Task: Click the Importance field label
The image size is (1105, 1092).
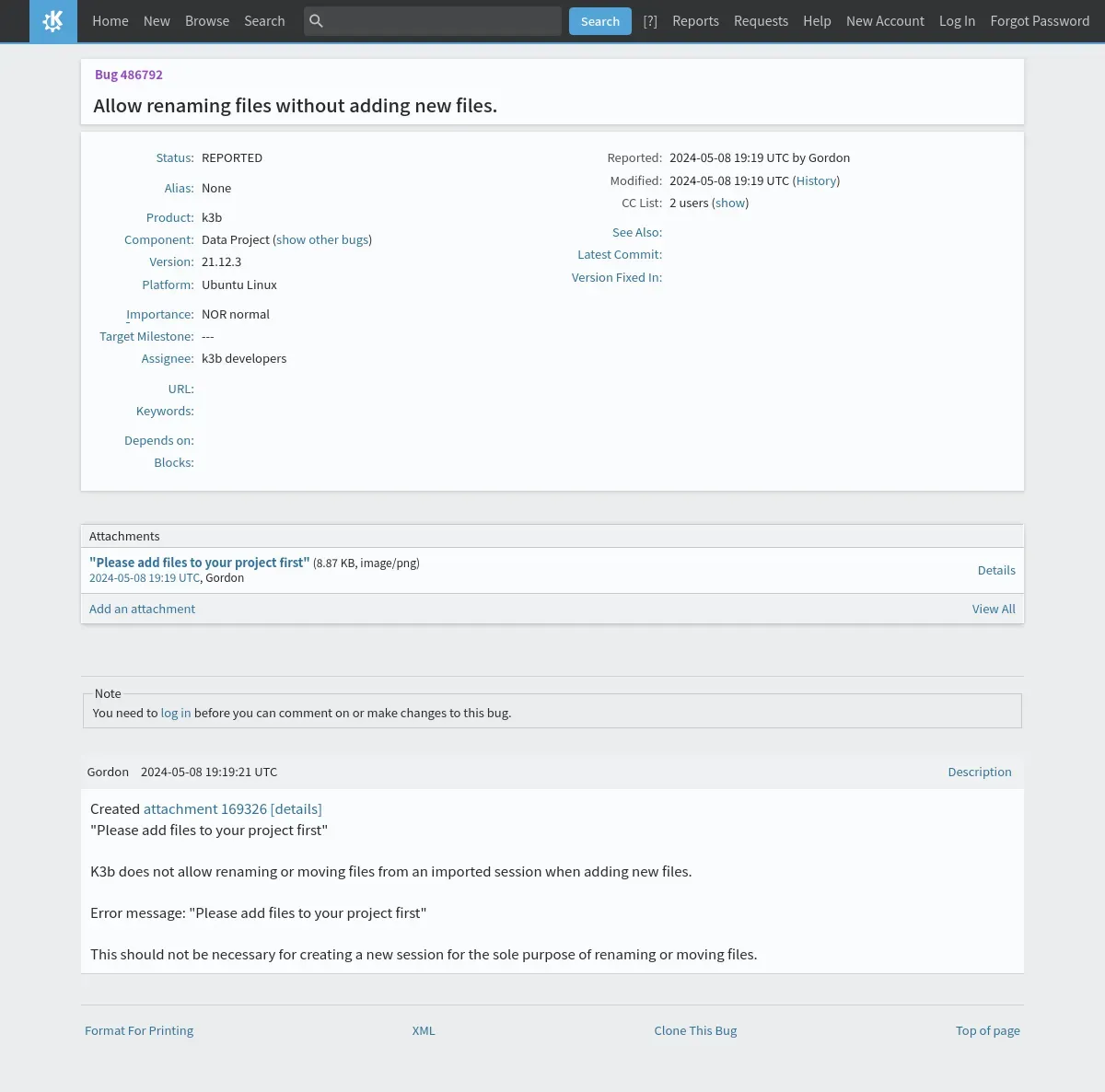Action: (x=160, y=314)
